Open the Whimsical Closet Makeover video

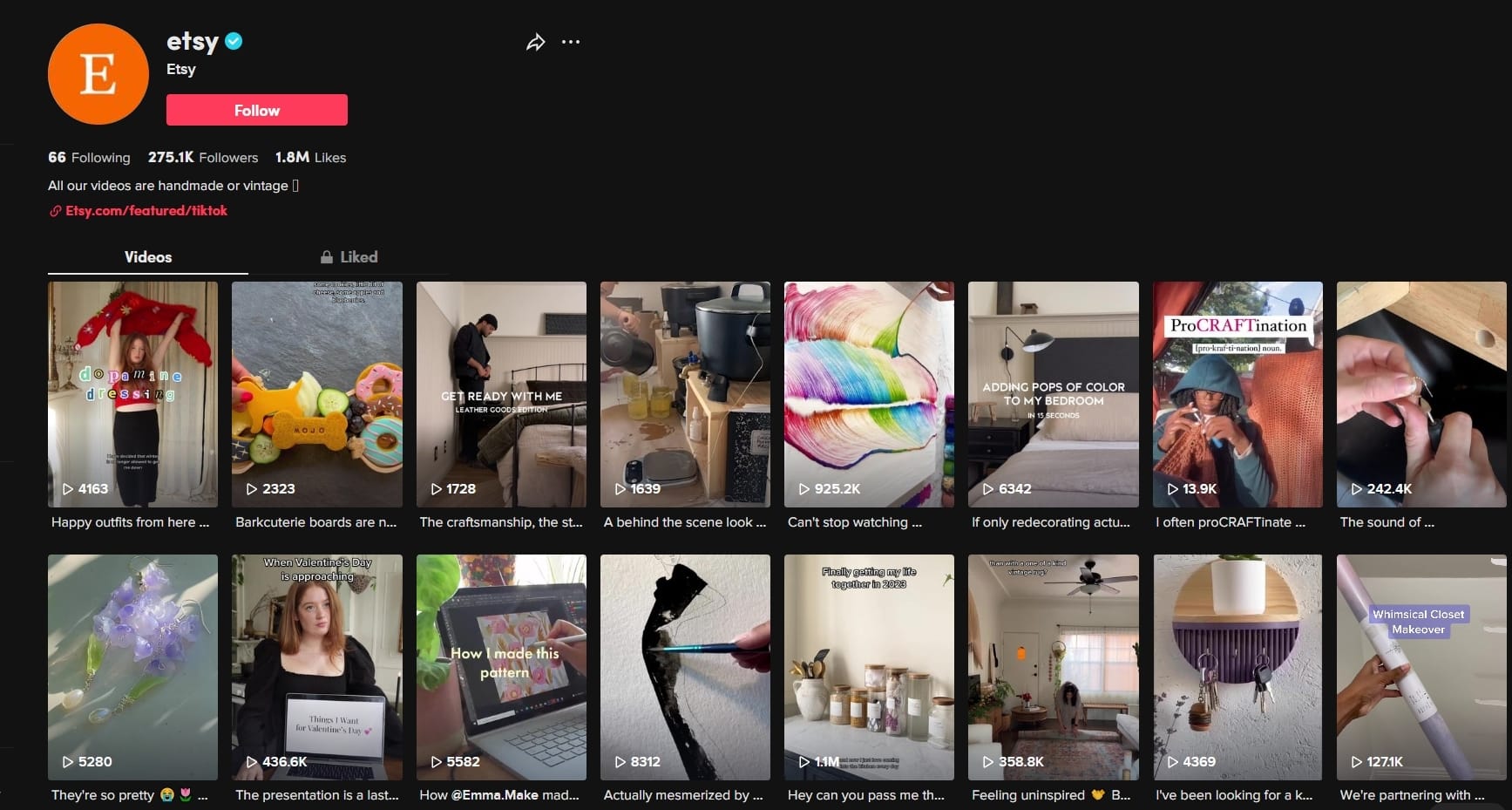tap(1421, 667)
